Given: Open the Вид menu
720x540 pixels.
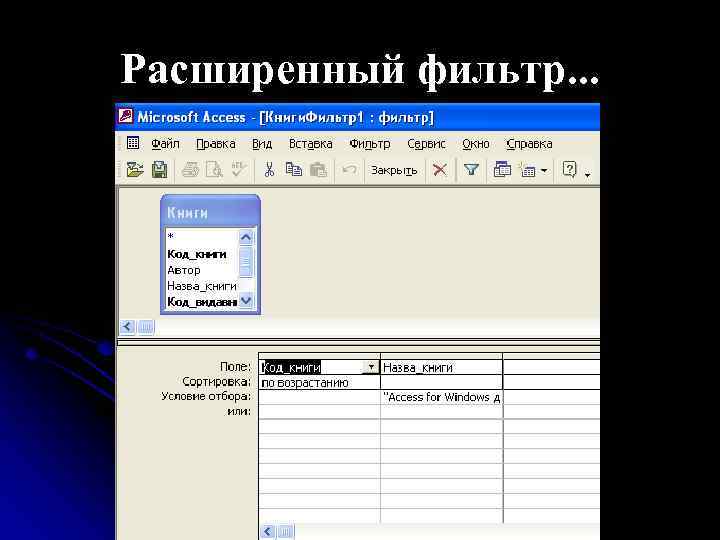Looking at the screenshot, I should click(262, 144).
